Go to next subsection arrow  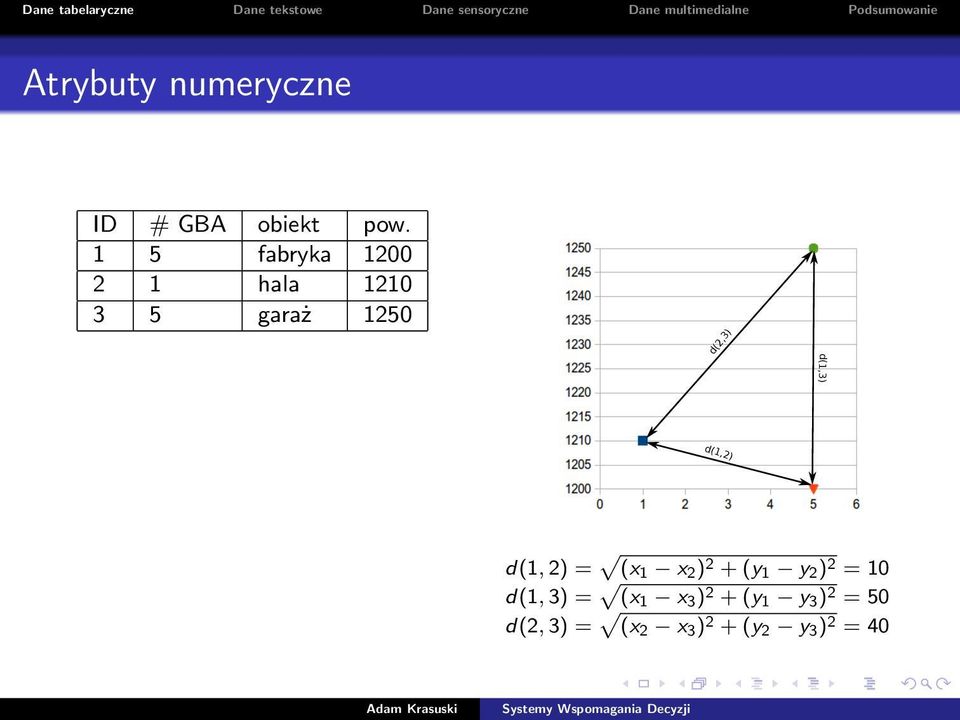click(x=775, y=683)
